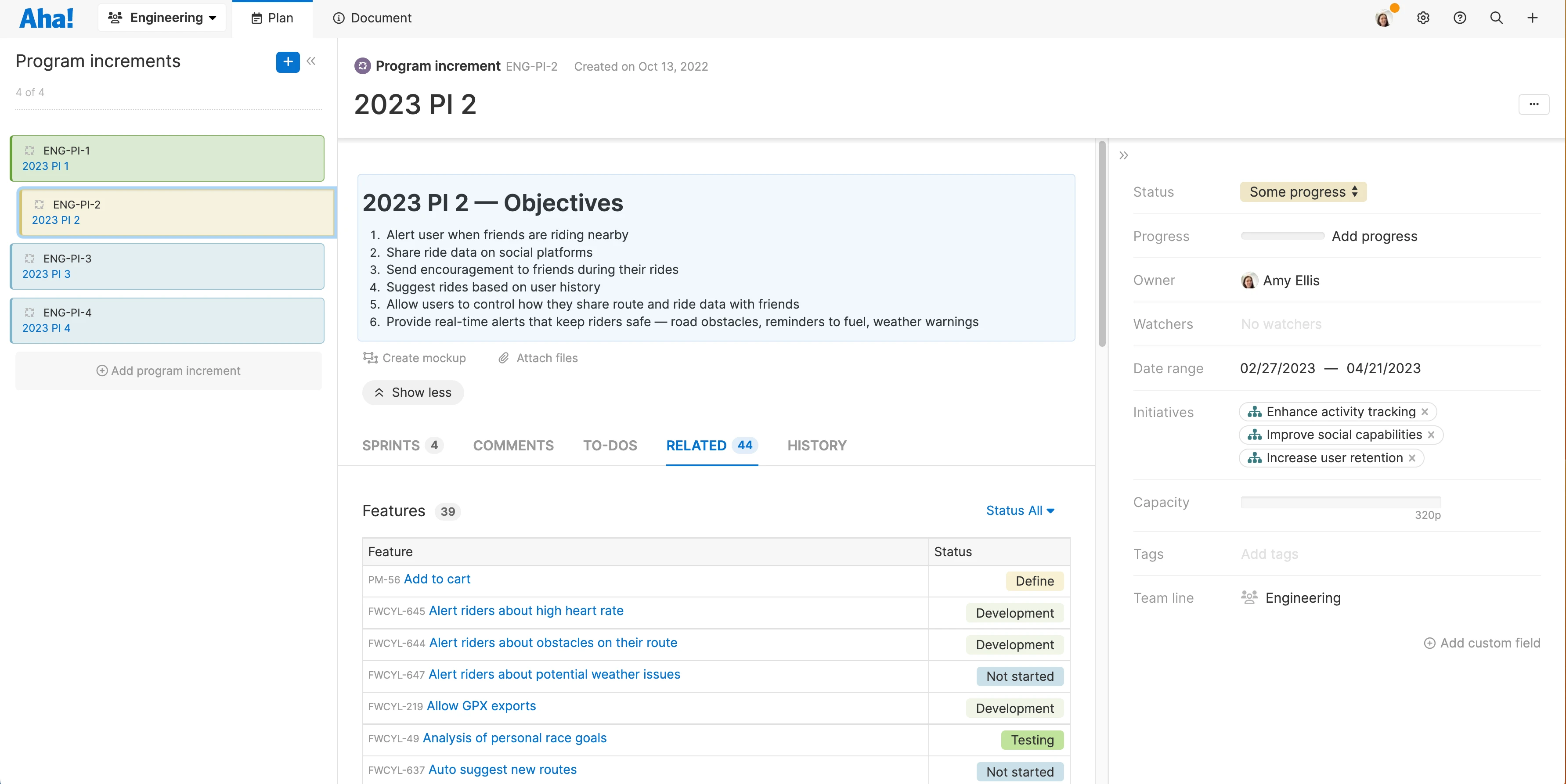Switch to the History tab
Viewport: 1566px width, 784px height.
click(816, 446)
